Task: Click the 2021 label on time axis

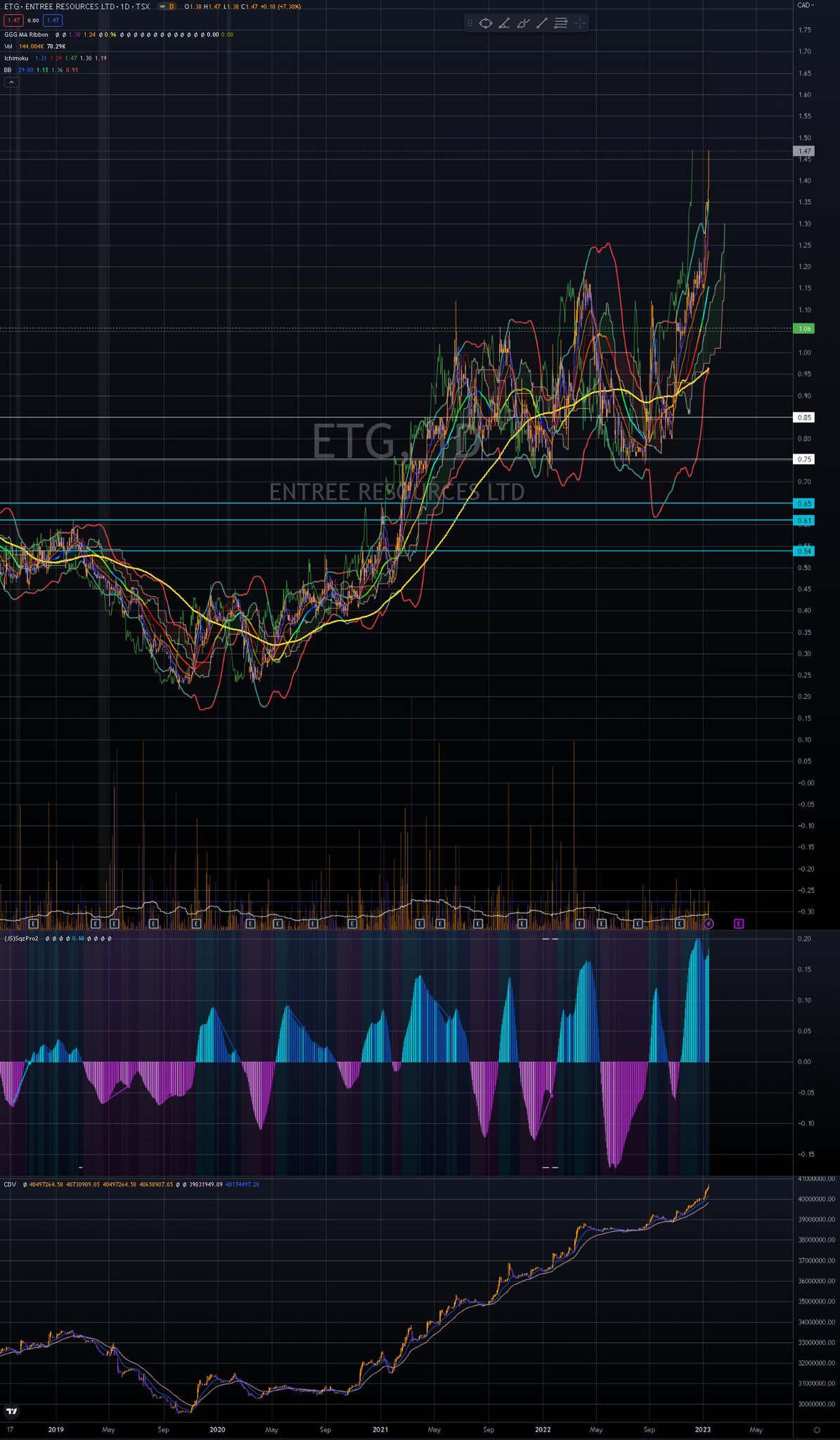Action: [x=380, y=1429]
